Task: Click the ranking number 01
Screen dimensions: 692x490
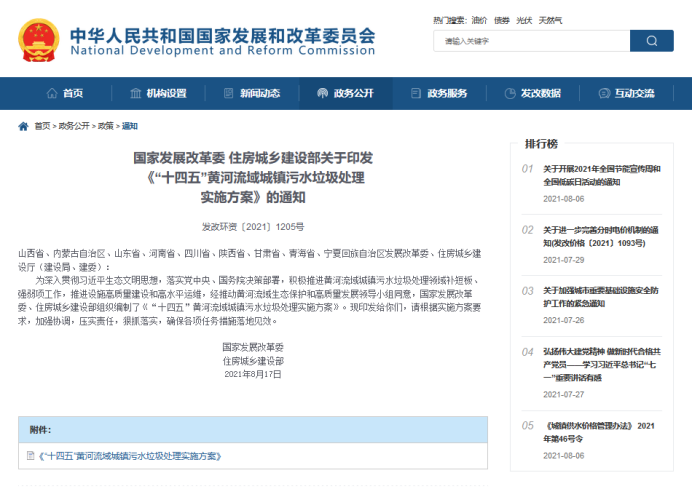Action: [x=527, y=169]
